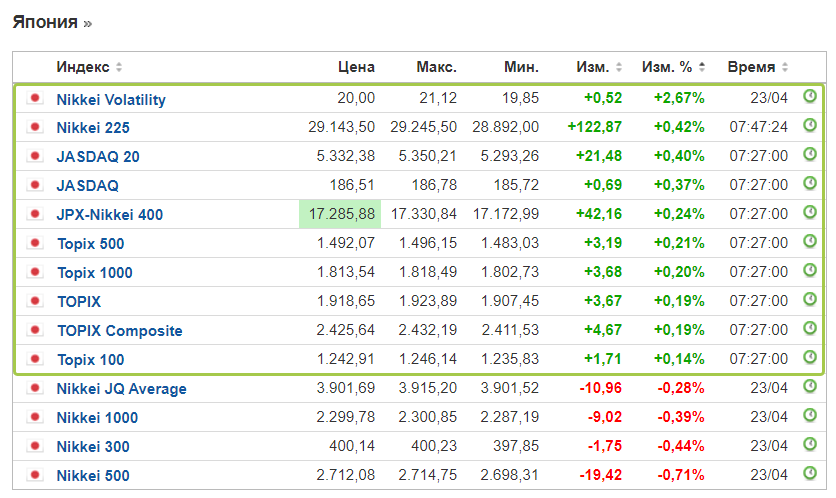Click Japan flag icon beside Nikkei 300
Viewport: 836px width, 498px height.
pos(35,445)
